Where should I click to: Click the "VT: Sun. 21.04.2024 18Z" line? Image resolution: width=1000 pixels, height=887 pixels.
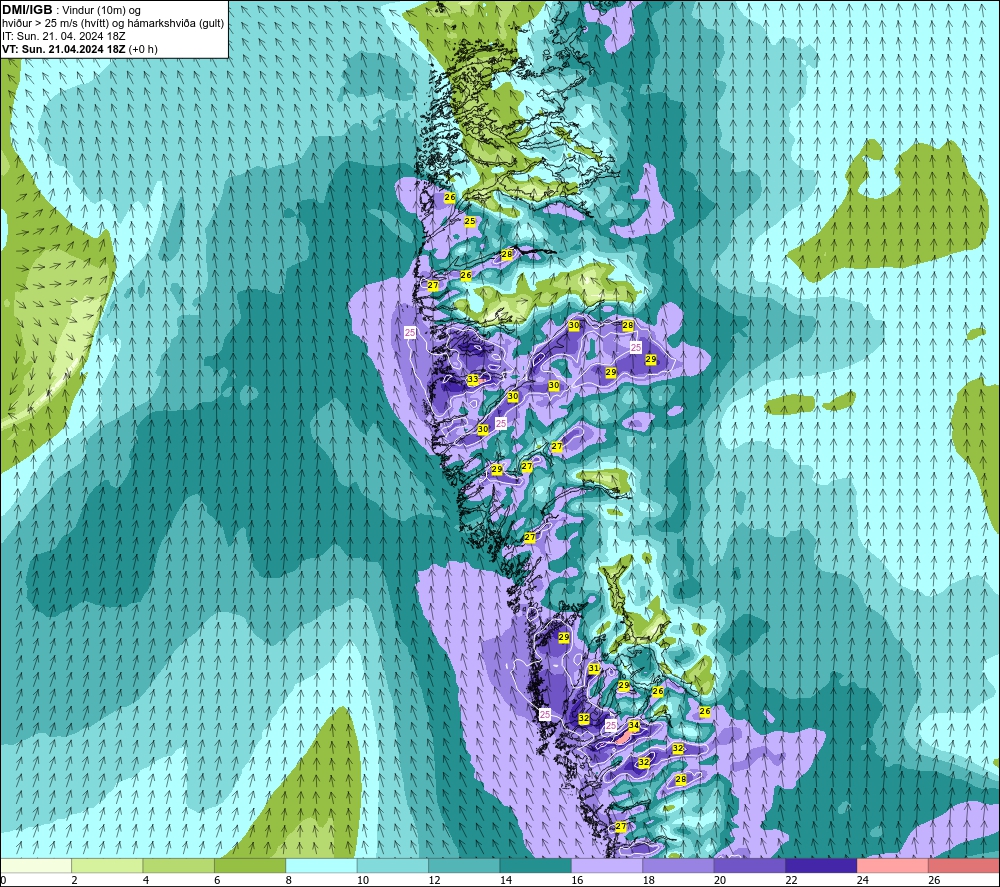click(x=64, y=49)
